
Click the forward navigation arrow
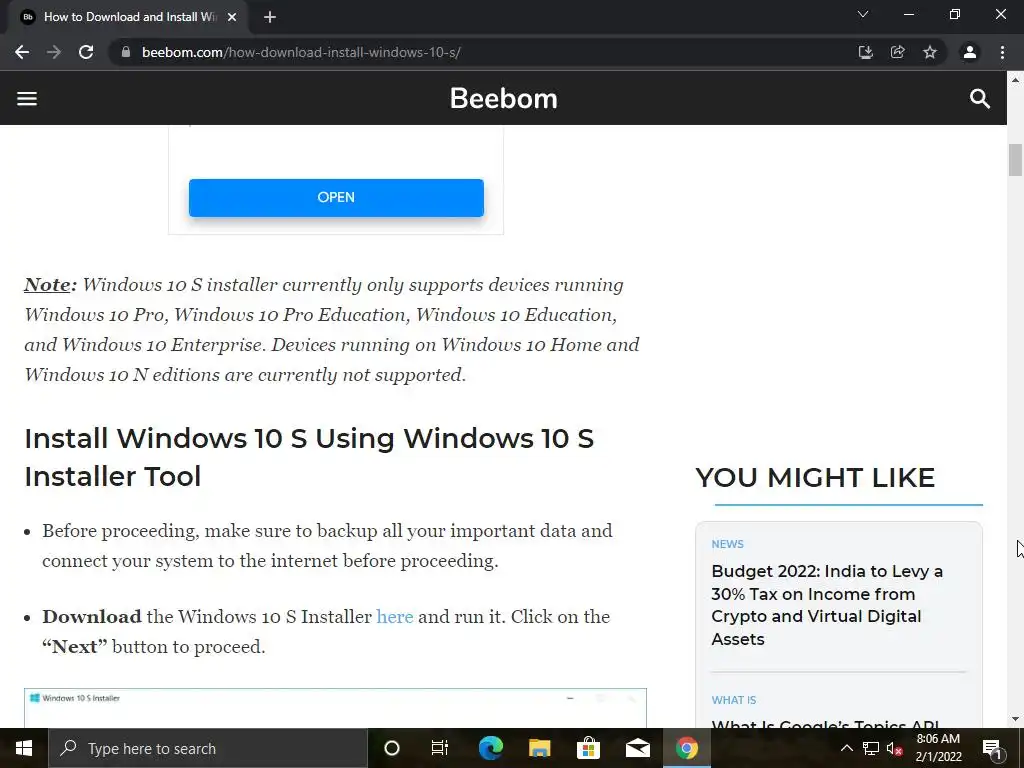54,52
